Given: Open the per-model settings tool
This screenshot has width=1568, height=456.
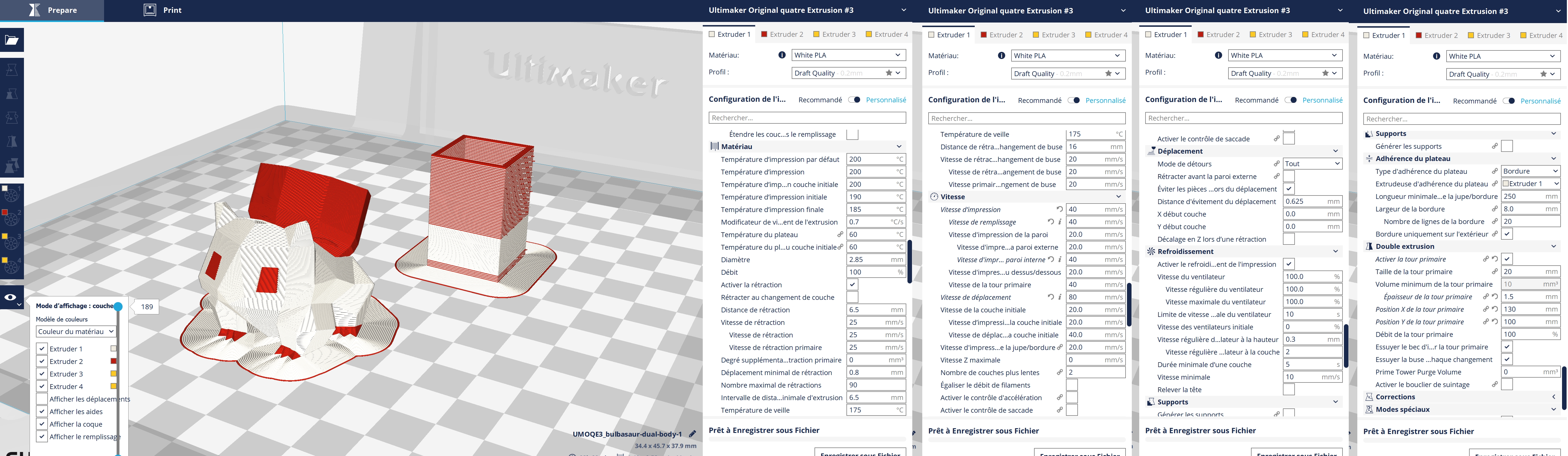Looking at the screenshot, I should point(12,165).
